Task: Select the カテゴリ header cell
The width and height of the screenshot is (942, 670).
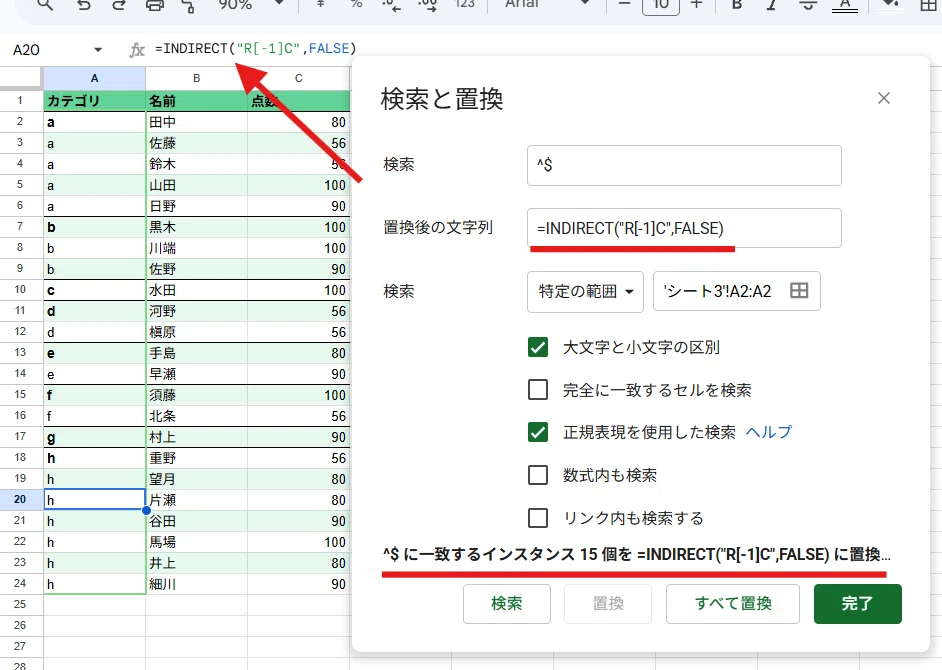Action: tap(94, 101)
